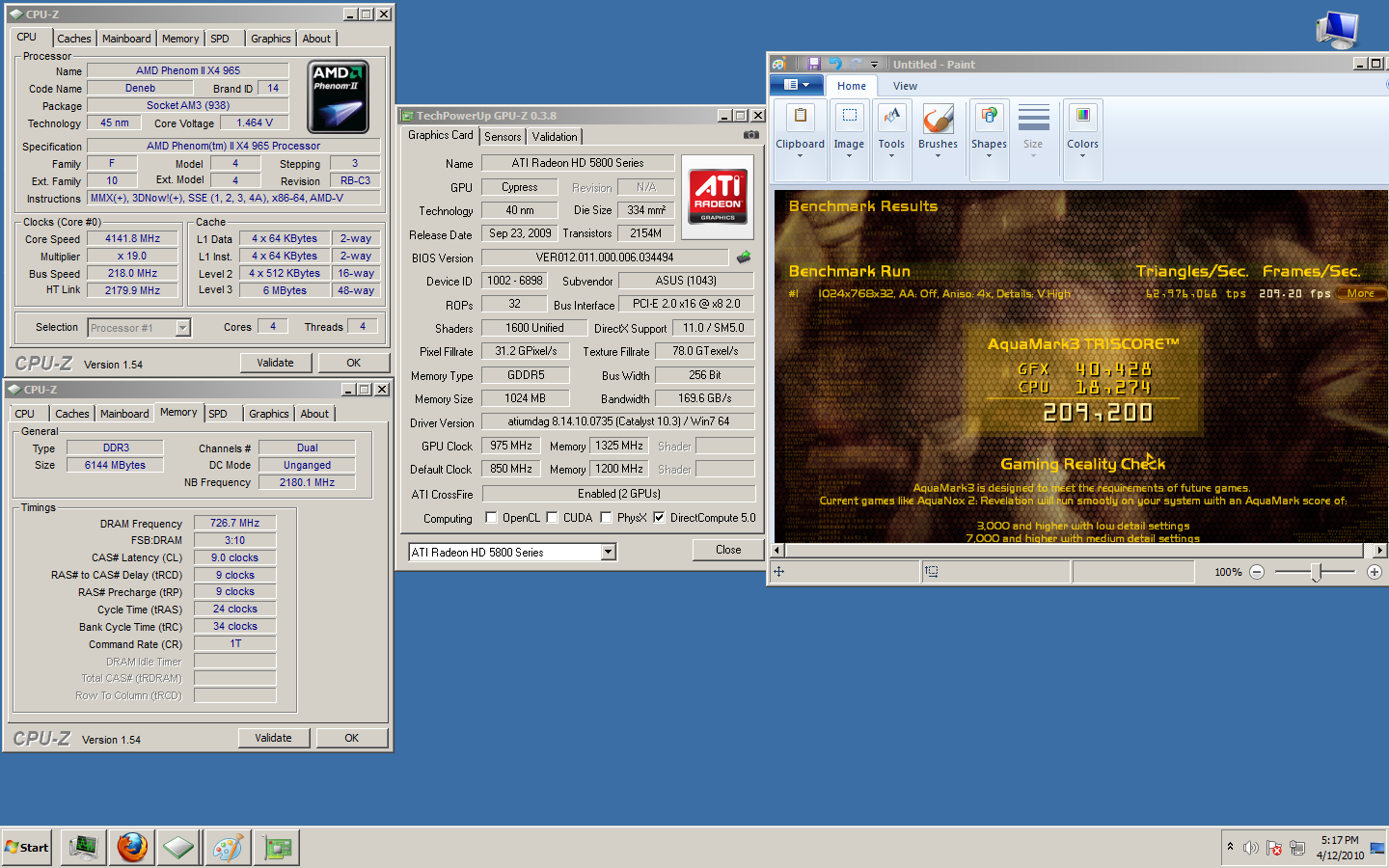Open the About tab in top CPU-Z window

316,39
